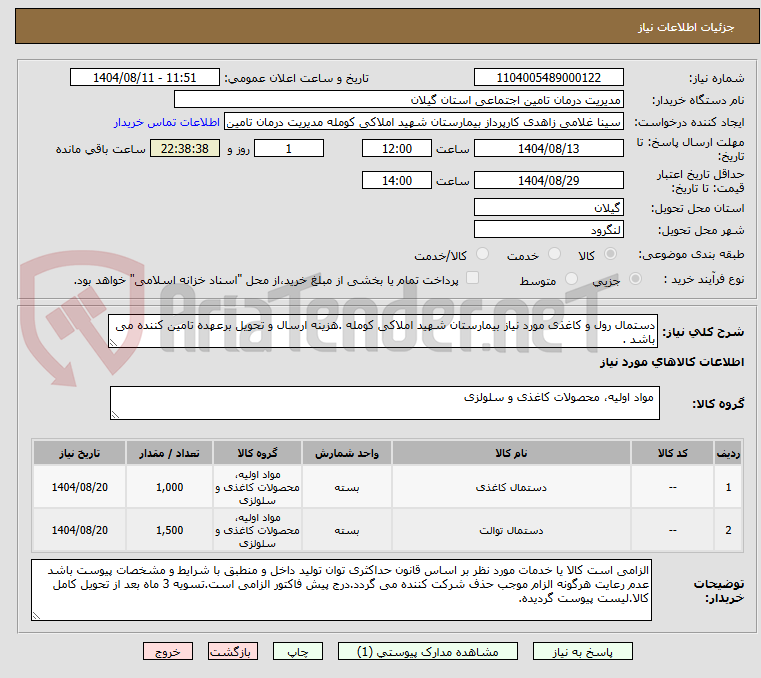Screen dimensions: 761x678
Task: Click the اطلاعات کالاهای مورد نیاز section title
Action: point(672,362)
